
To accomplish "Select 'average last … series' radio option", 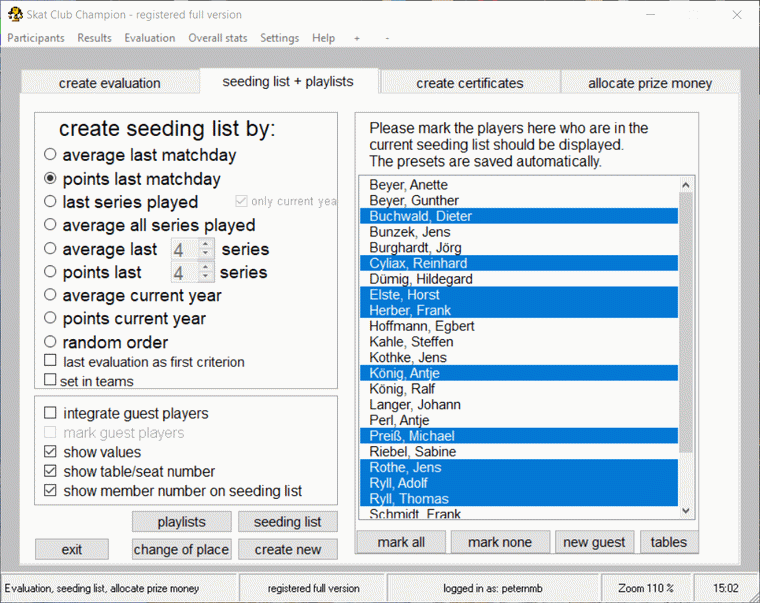I will coord(50,249).
